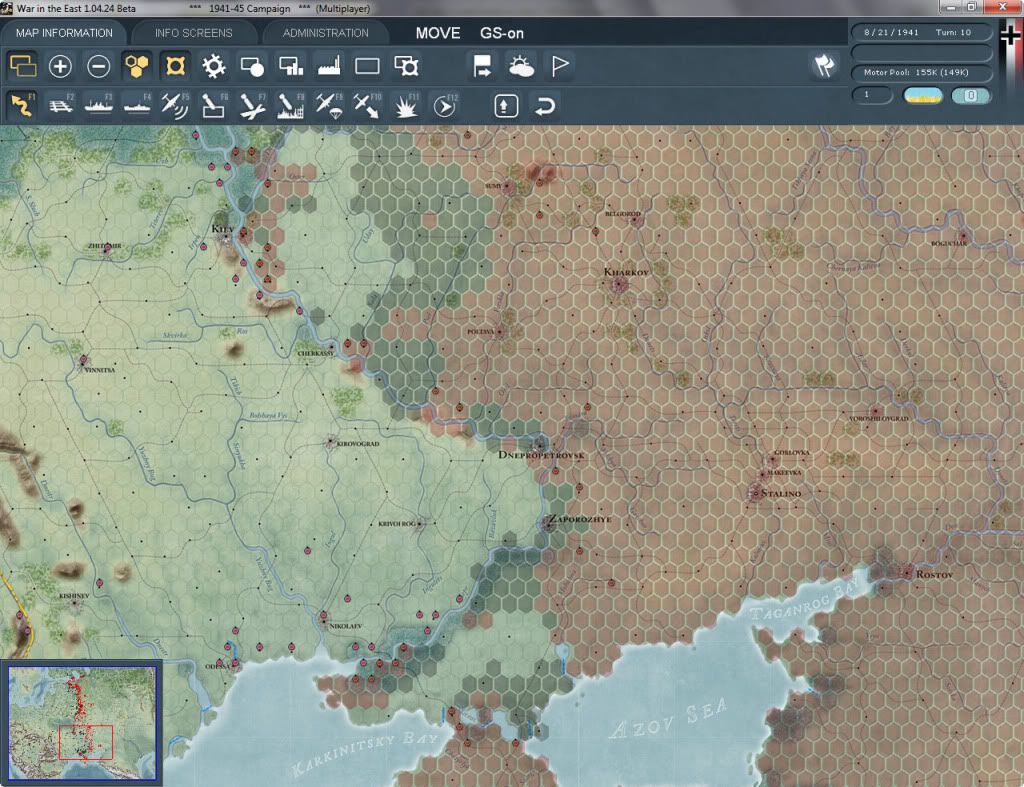
Task: Click the crossed double flags icon
Action: [x=824, y=66]
